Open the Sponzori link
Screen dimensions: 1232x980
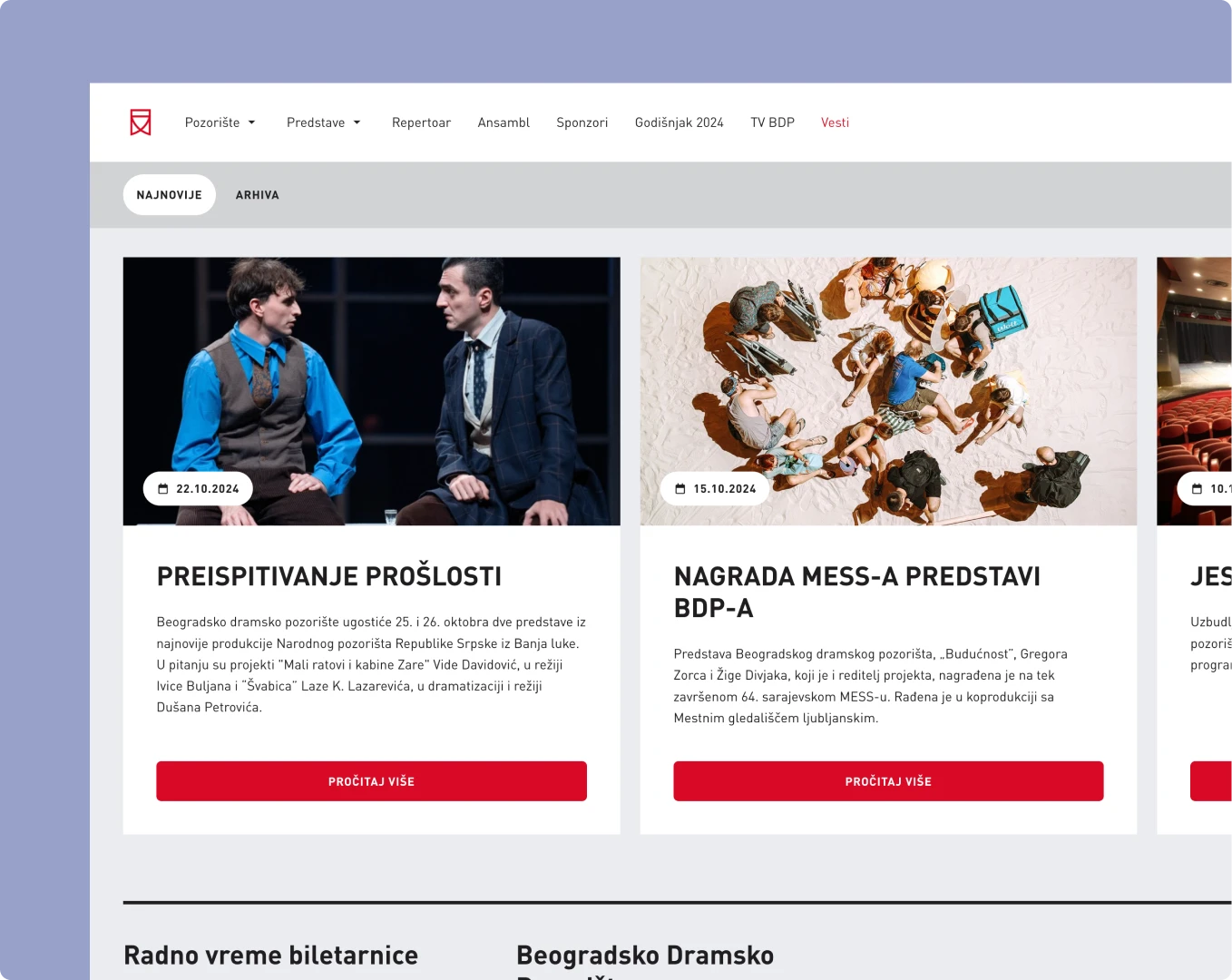point(582,122)
